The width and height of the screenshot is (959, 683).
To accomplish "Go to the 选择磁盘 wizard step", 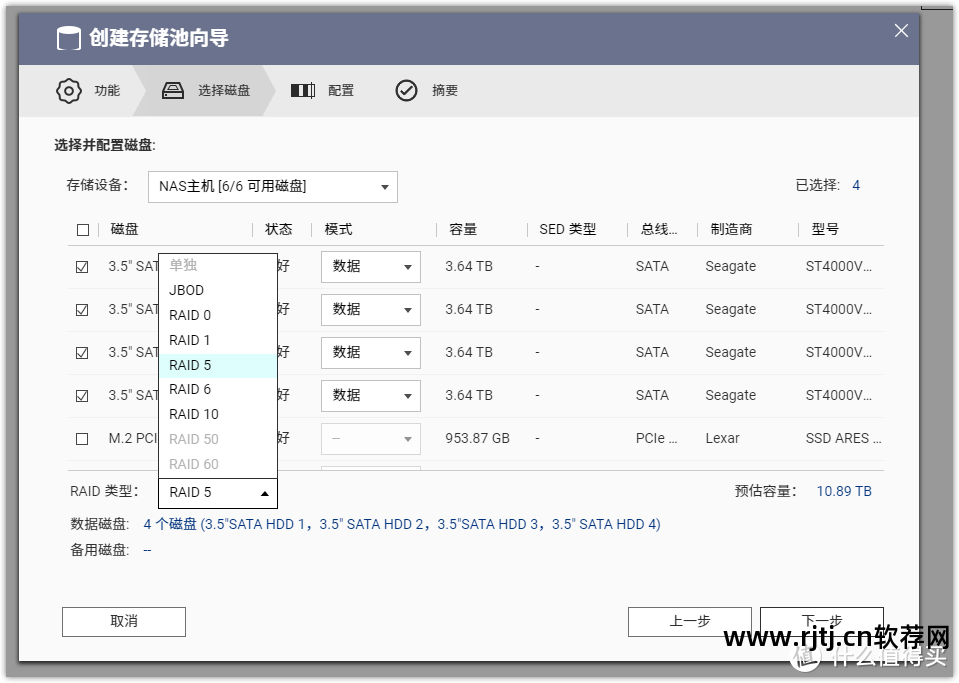I will tap(206, 90).
